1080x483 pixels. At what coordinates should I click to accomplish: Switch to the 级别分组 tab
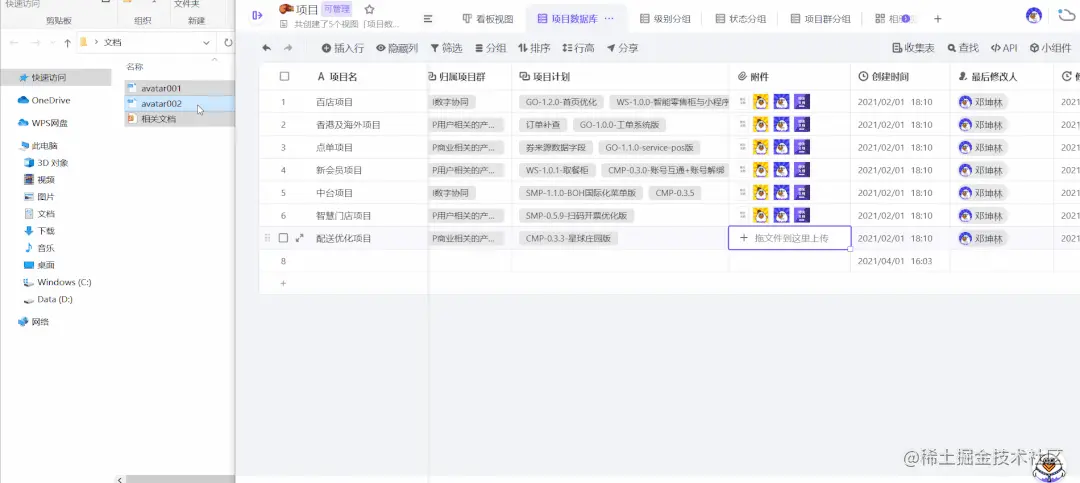[x=665, y=19]
